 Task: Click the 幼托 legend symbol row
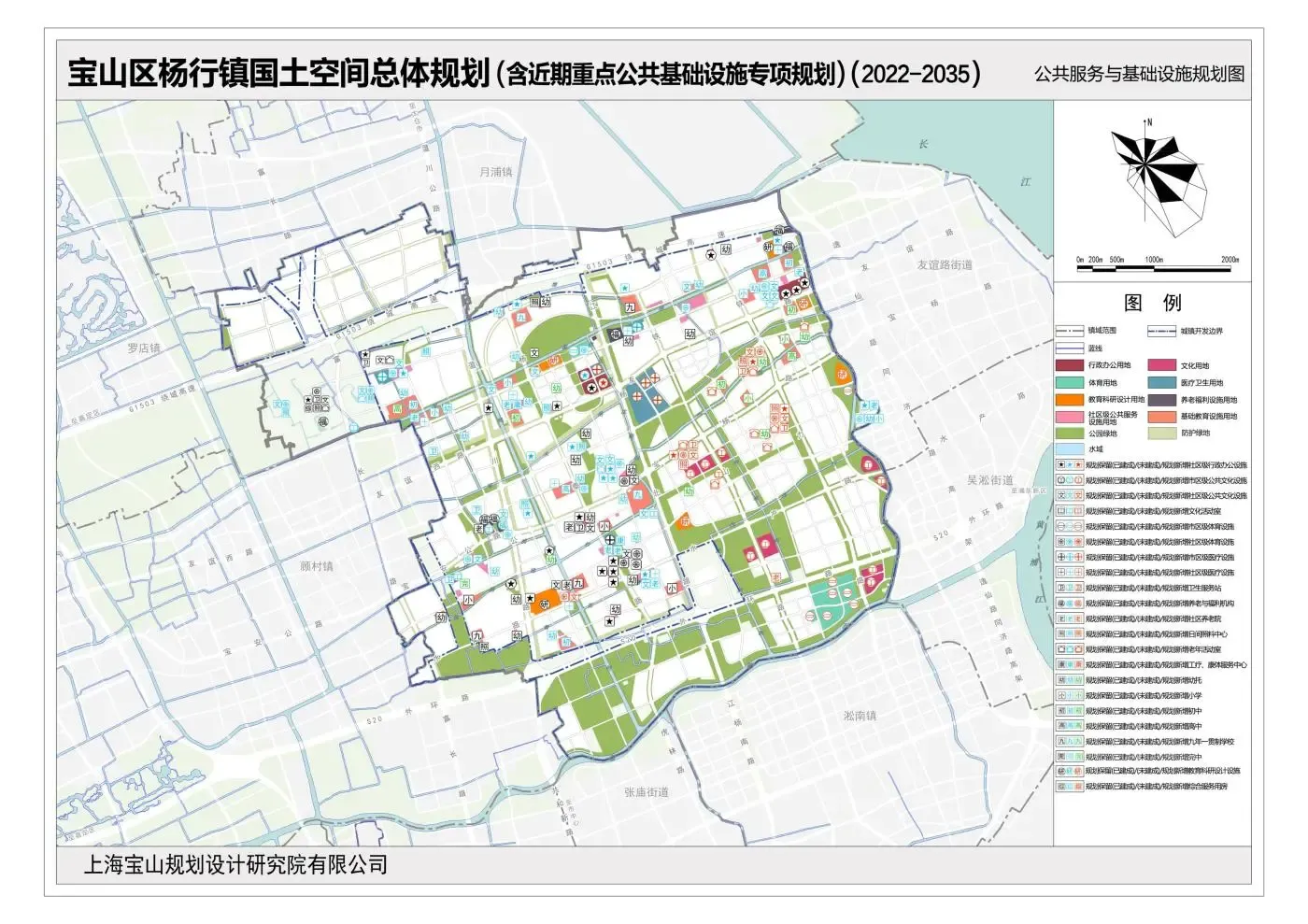coord(1069,680)
